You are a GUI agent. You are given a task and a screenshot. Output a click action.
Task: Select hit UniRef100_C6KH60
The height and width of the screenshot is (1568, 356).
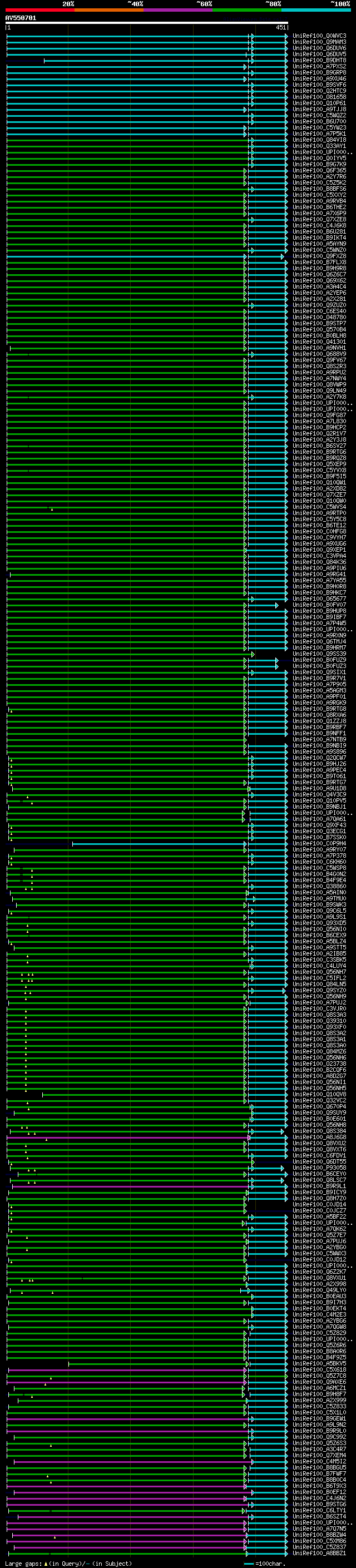319,862
